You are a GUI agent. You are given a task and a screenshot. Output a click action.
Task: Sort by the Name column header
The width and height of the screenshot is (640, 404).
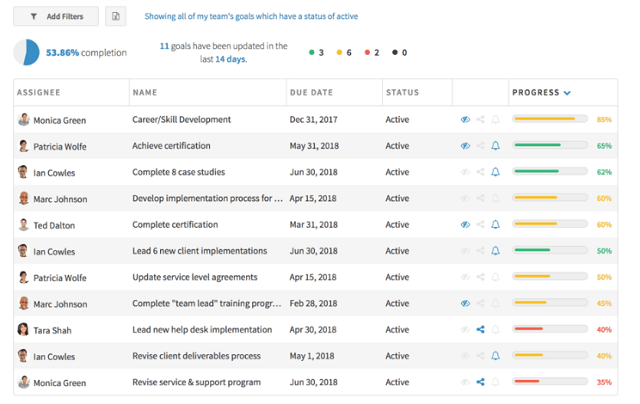(144, 93)
